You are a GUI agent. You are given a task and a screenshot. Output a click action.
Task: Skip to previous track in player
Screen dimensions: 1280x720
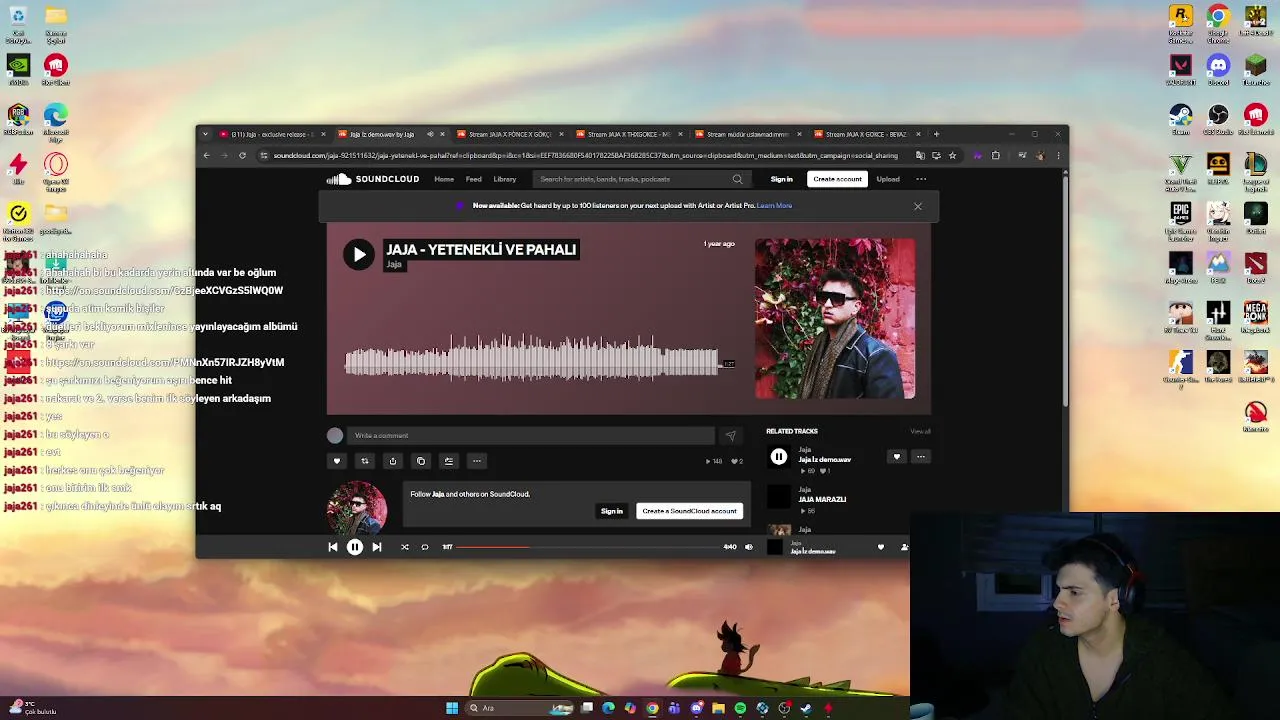pos(333,547)
